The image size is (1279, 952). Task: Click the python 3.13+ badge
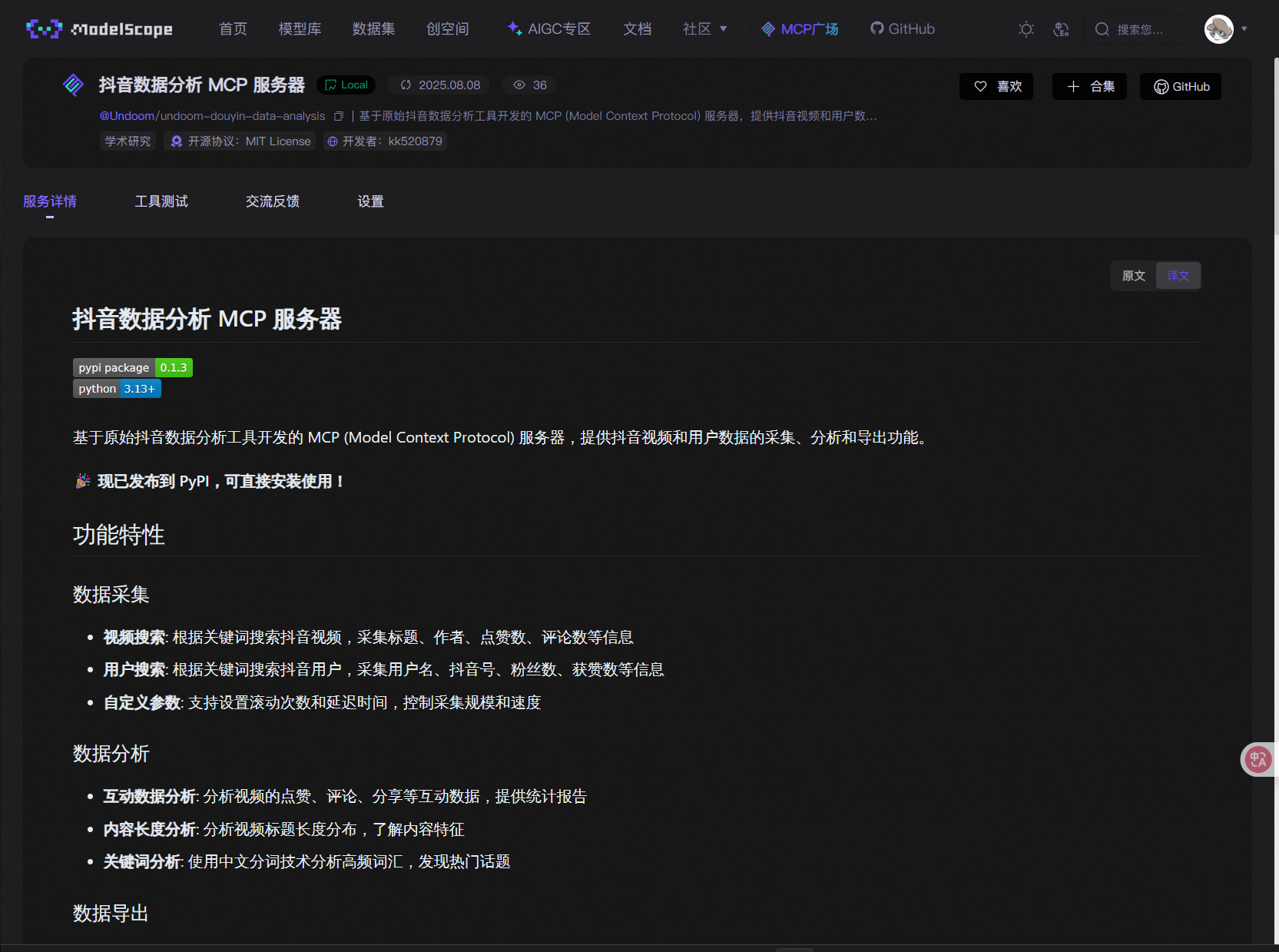click(x=117, y=389)
